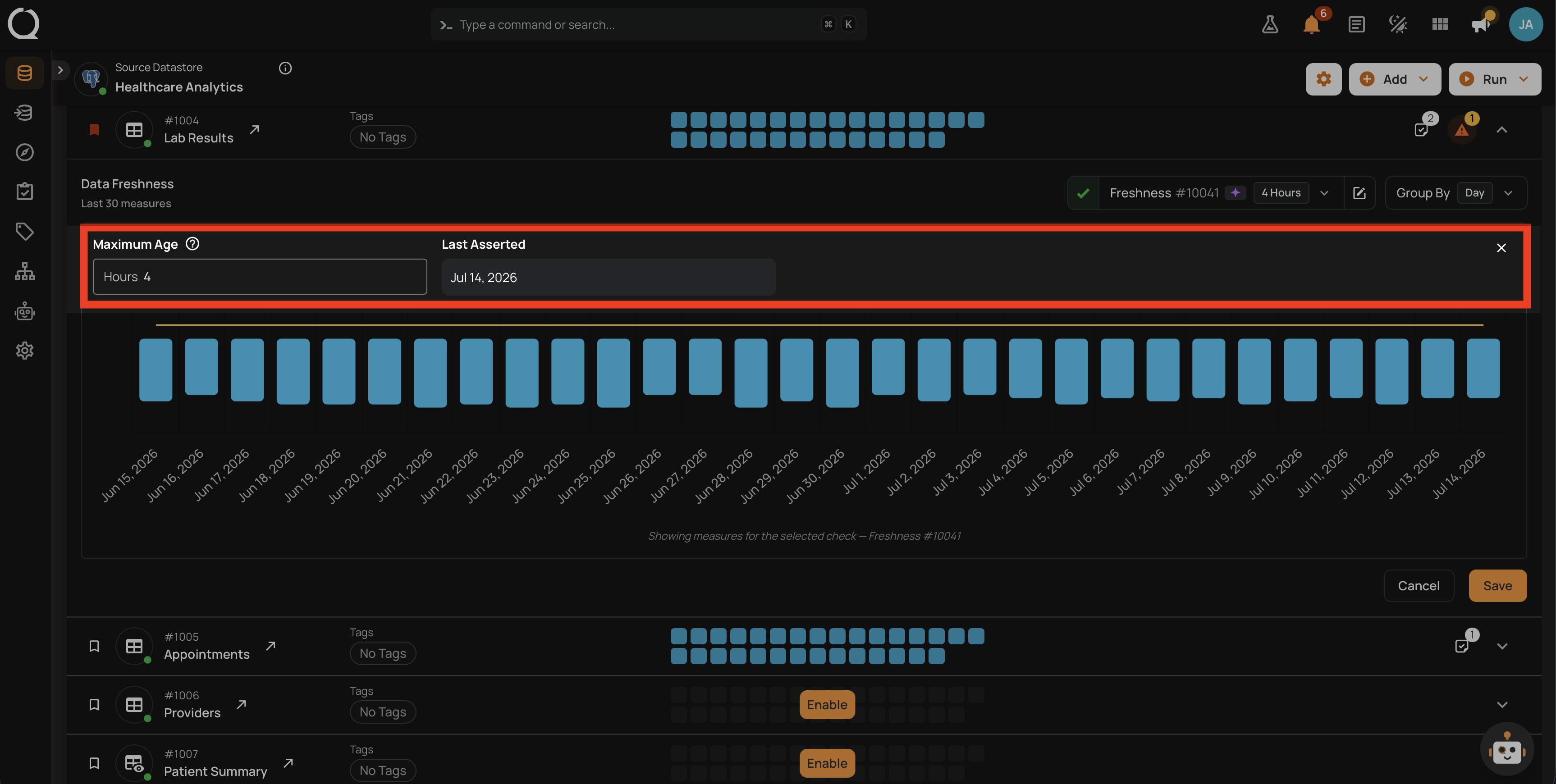1556x784 pixels.
Task: Open the apps grid icon
Action: (1439, 24)
